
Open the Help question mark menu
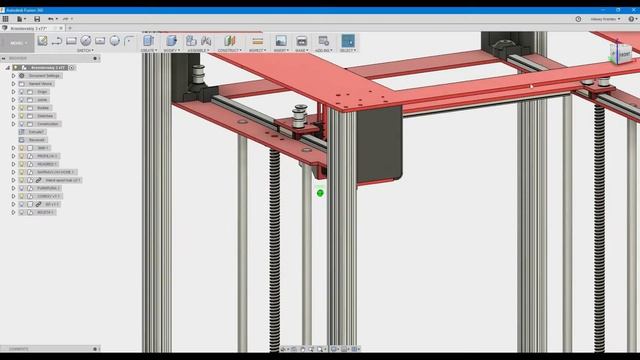point(632,19)
